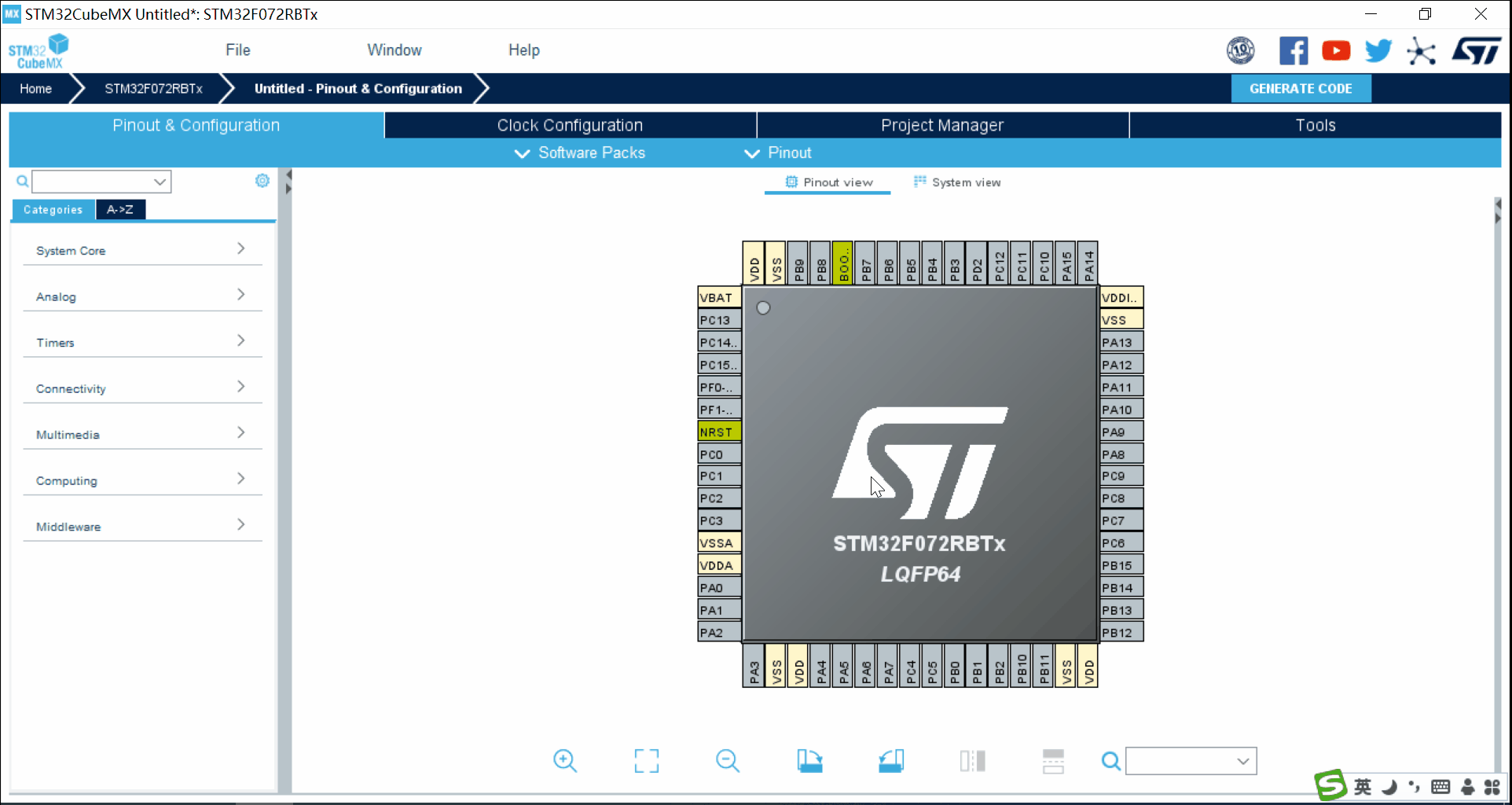Click the fit-to-screen frame icon
Screen dimensions: 1512x805
click(647, 761)
